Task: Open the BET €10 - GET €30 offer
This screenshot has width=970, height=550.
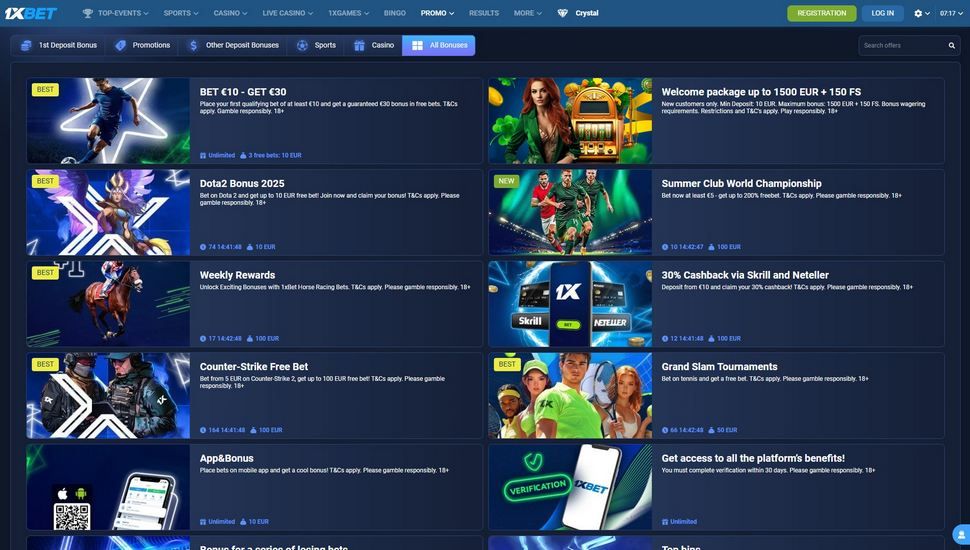Action: (243, 92)
